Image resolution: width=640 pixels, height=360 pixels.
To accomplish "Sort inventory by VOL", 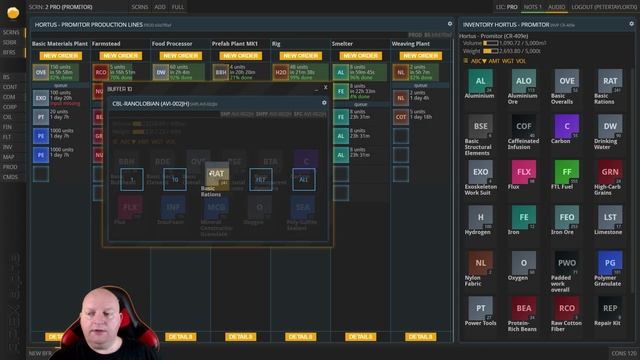I will (521, 61).
